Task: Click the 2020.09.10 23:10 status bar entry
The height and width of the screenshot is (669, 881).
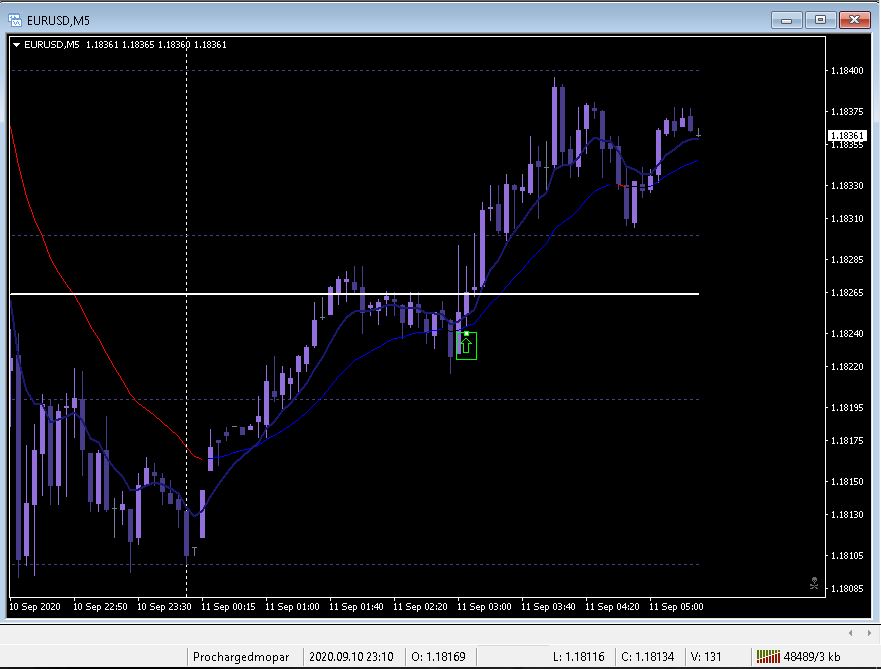Action: coord(351,657)
